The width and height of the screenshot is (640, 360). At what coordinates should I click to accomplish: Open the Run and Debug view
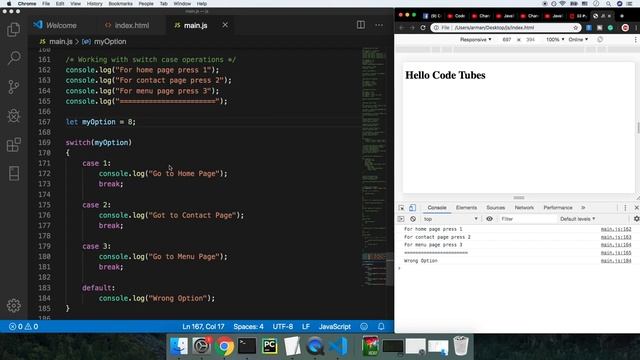(14, 116)
